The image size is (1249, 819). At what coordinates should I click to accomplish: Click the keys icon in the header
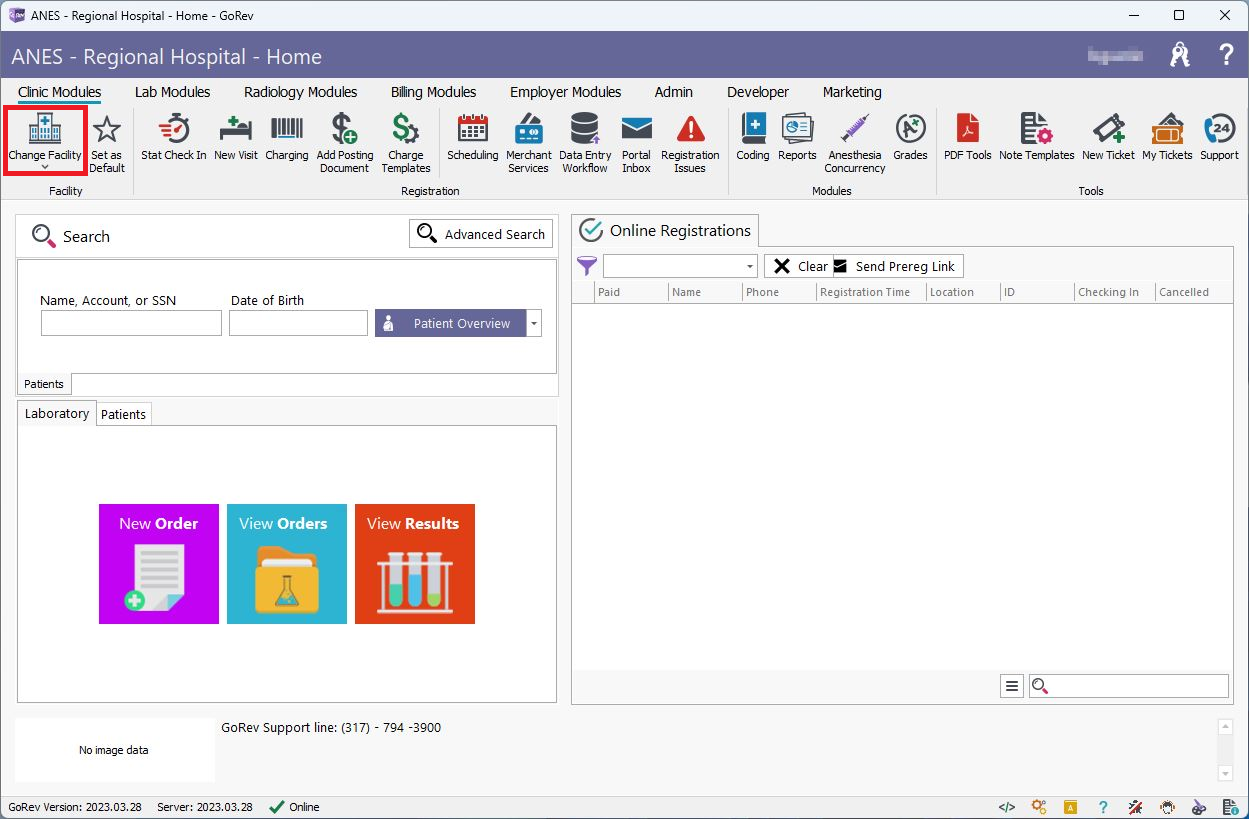coord(1180,56)
